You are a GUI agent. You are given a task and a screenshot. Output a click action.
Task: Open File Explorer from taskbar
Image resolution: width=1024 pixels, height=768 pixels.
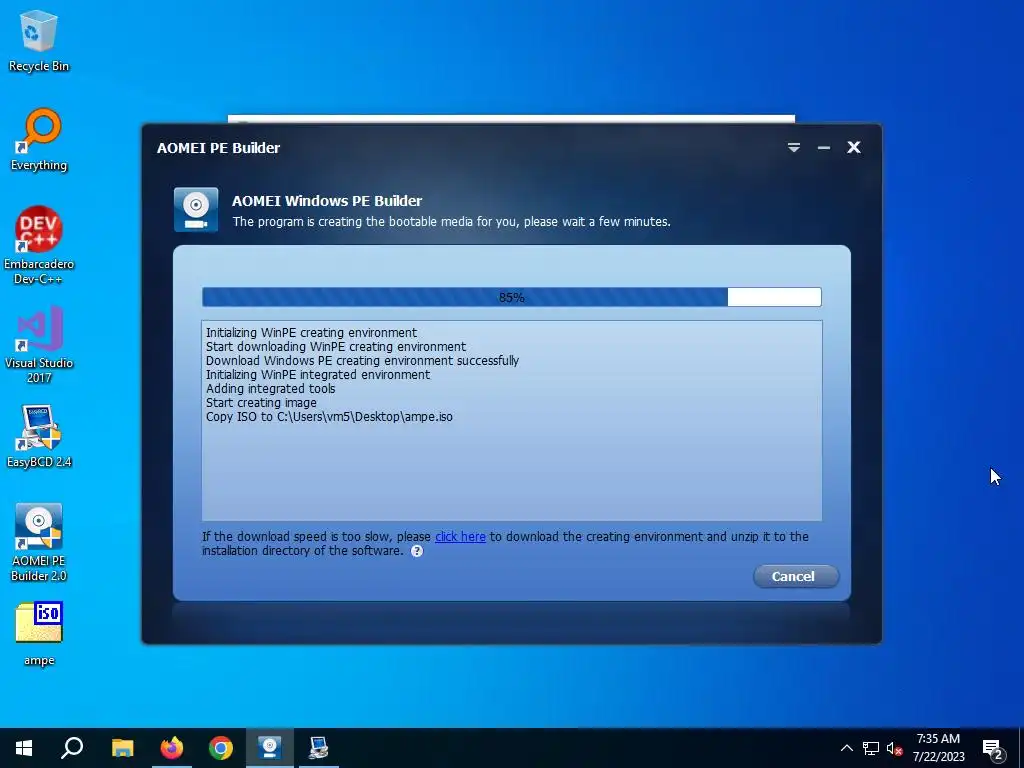tap(122, 748)
